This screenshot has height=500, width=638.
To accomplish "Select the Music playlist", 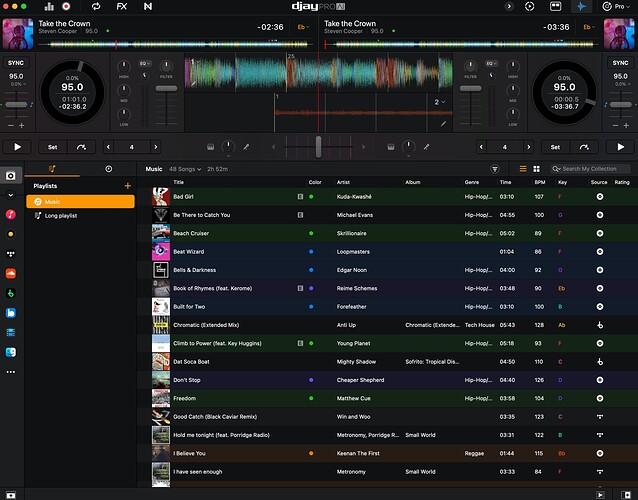I will [80, 201].
